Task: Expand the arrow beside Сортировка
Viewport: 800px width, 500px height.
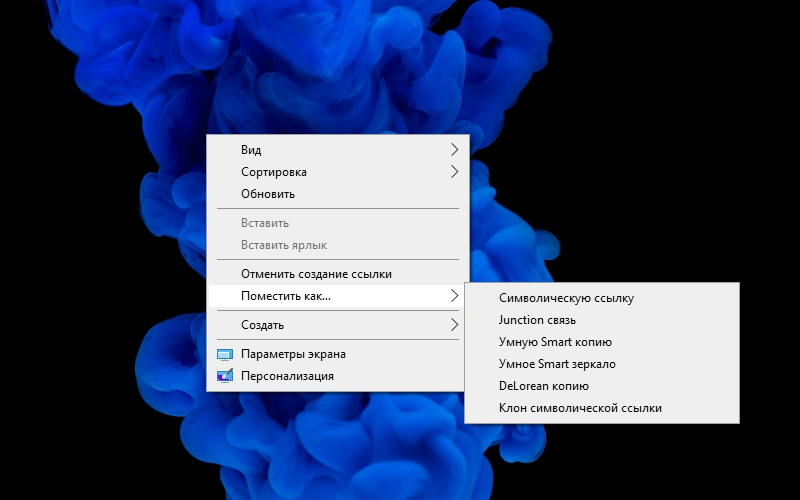Action: [x=454, y=172]
